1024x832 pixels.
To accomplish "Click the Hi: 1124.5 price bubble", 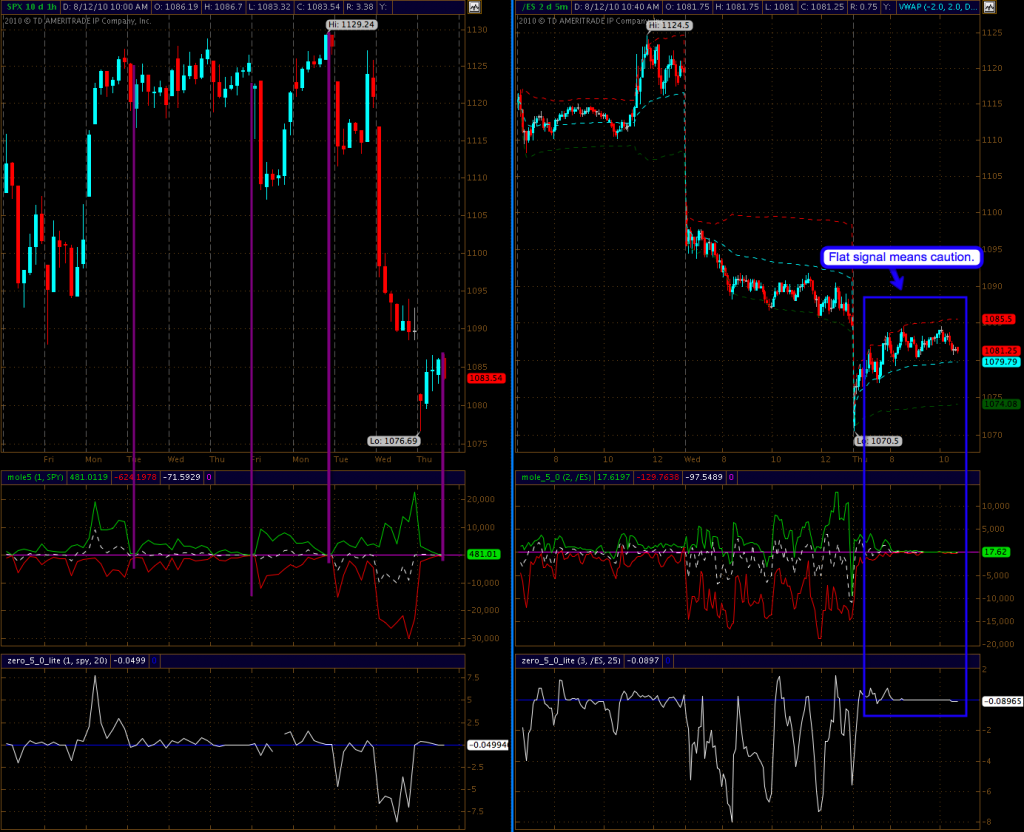I will 666,24.
